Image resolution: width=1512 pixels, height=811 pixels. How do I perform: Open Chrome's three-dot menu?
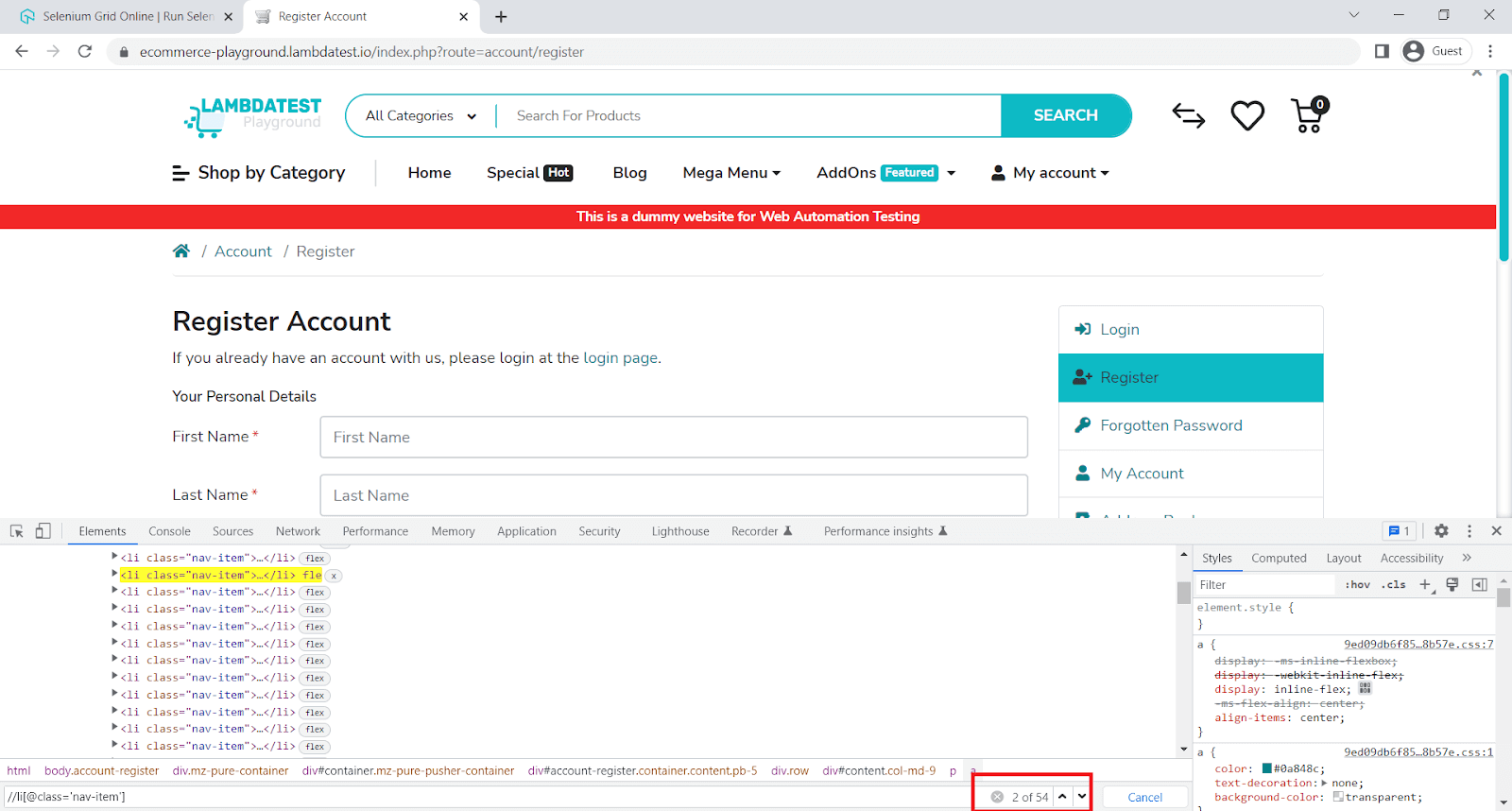[1490, 51]
